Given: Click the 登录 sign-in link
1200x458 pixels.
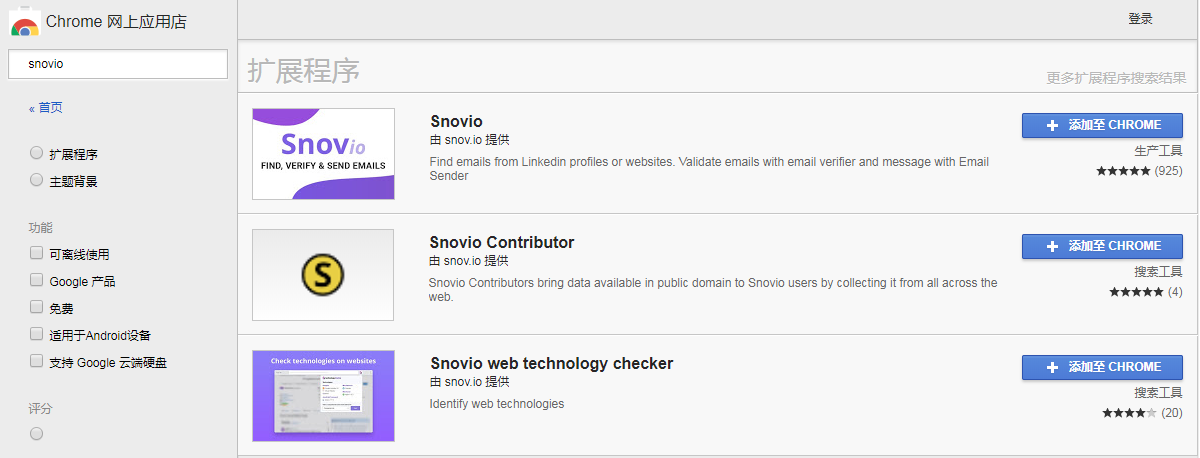Looking at the screenshot, I should 1140,19.
